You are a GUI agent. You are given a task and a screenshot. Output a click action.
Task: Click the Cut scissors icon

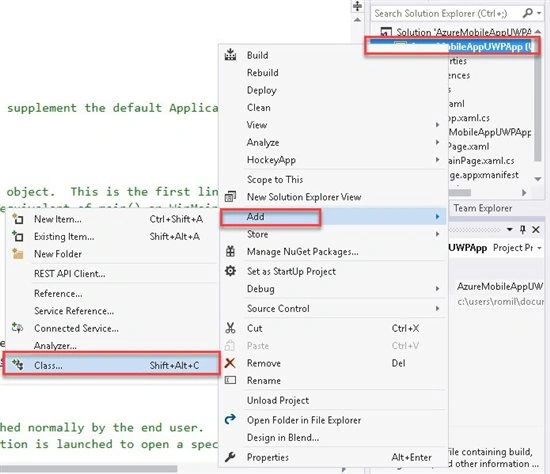tap(230, 328)
